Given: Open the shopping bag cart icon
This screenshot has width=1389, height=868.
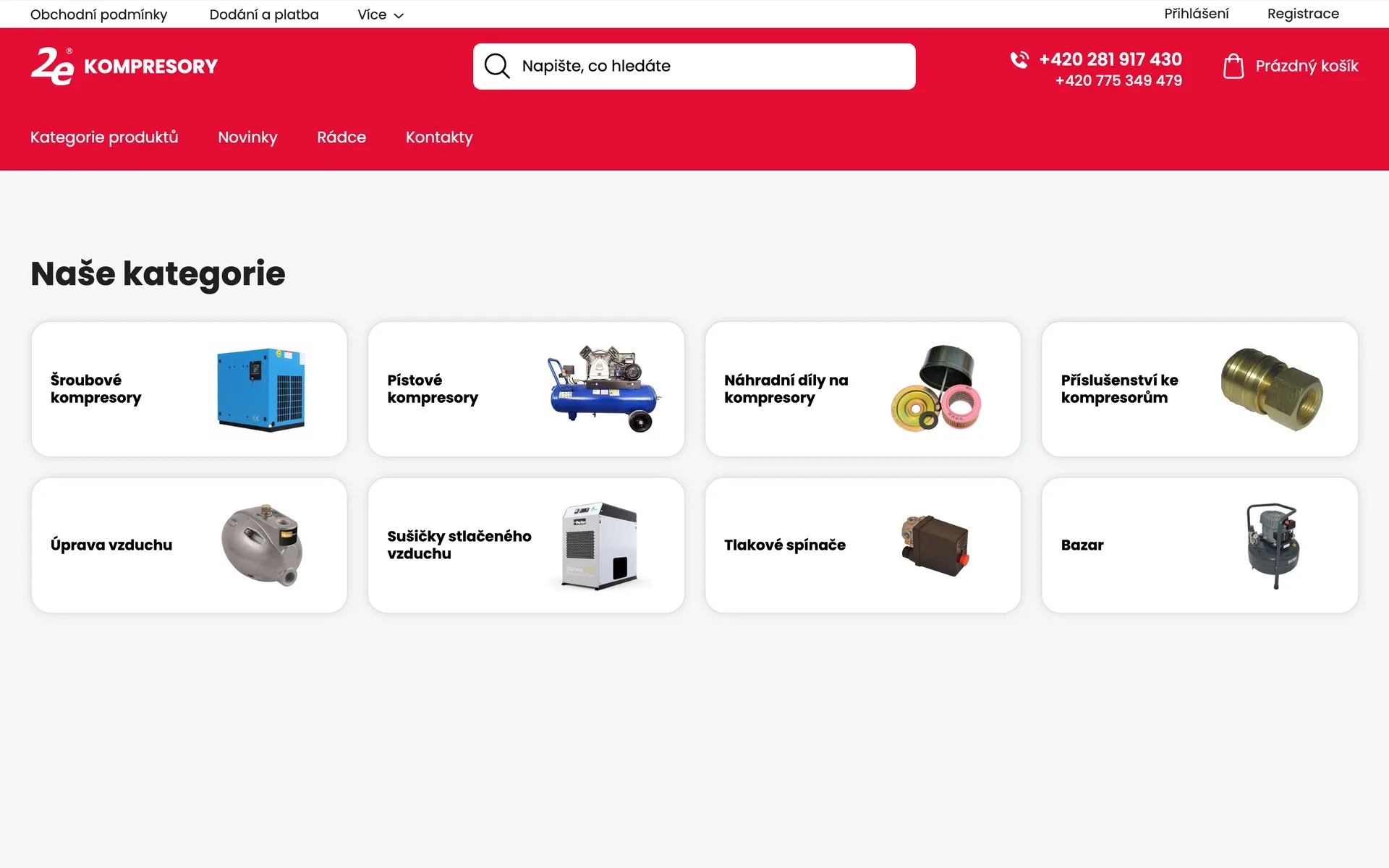Looking at the screenshot, I should (1233, 66).
